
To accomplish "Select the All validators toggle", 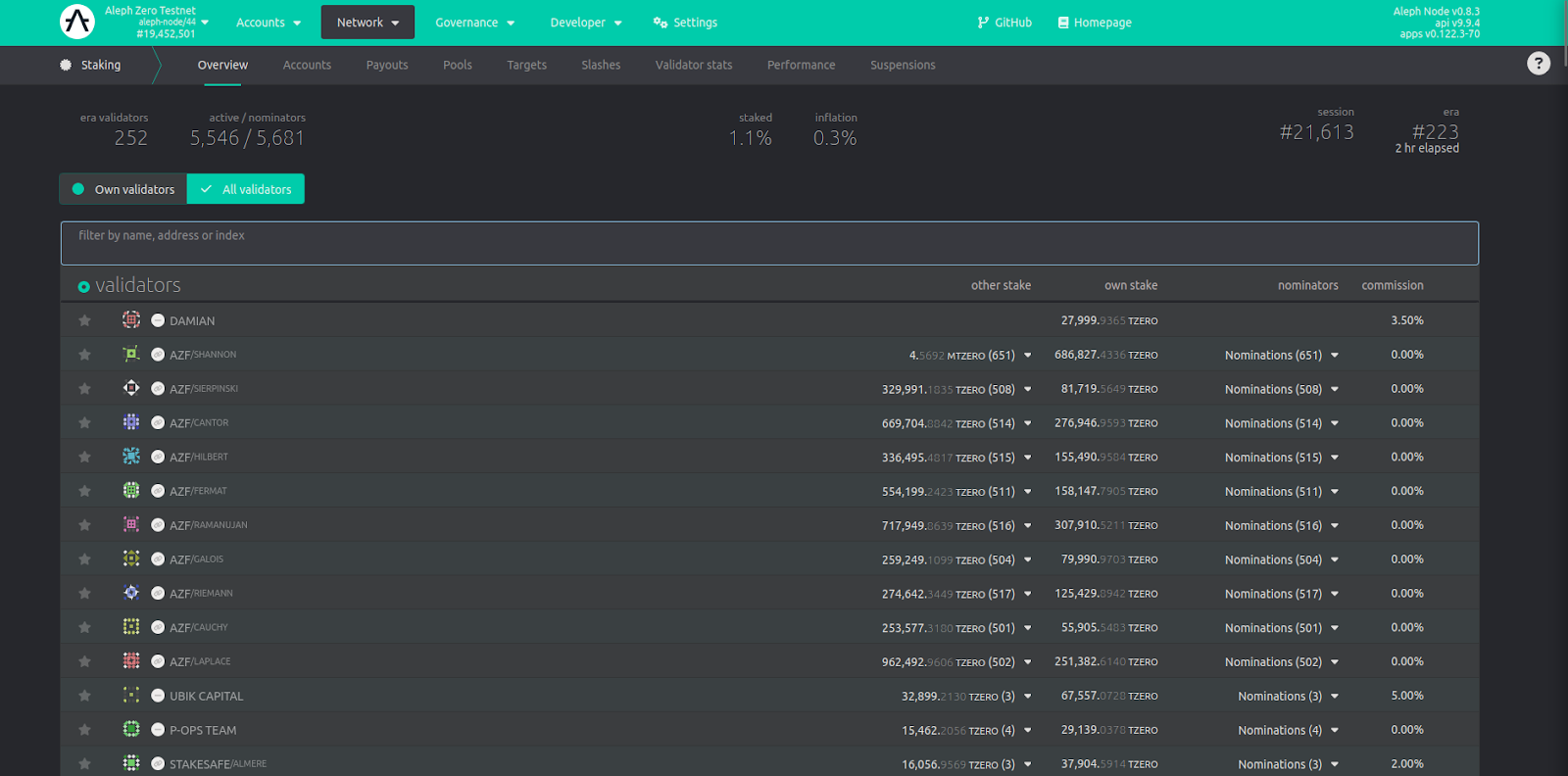I will (x=246, y=189).
